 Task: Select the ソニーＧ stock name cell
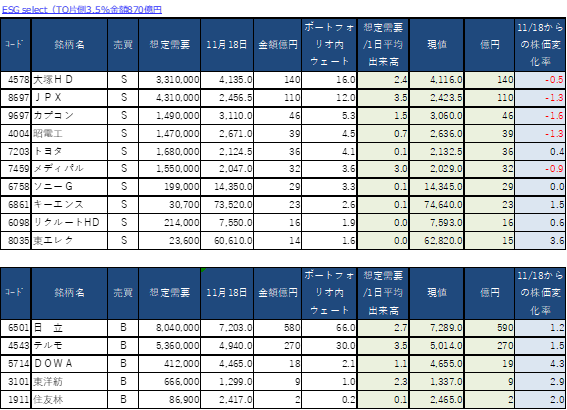pos(69,187)
